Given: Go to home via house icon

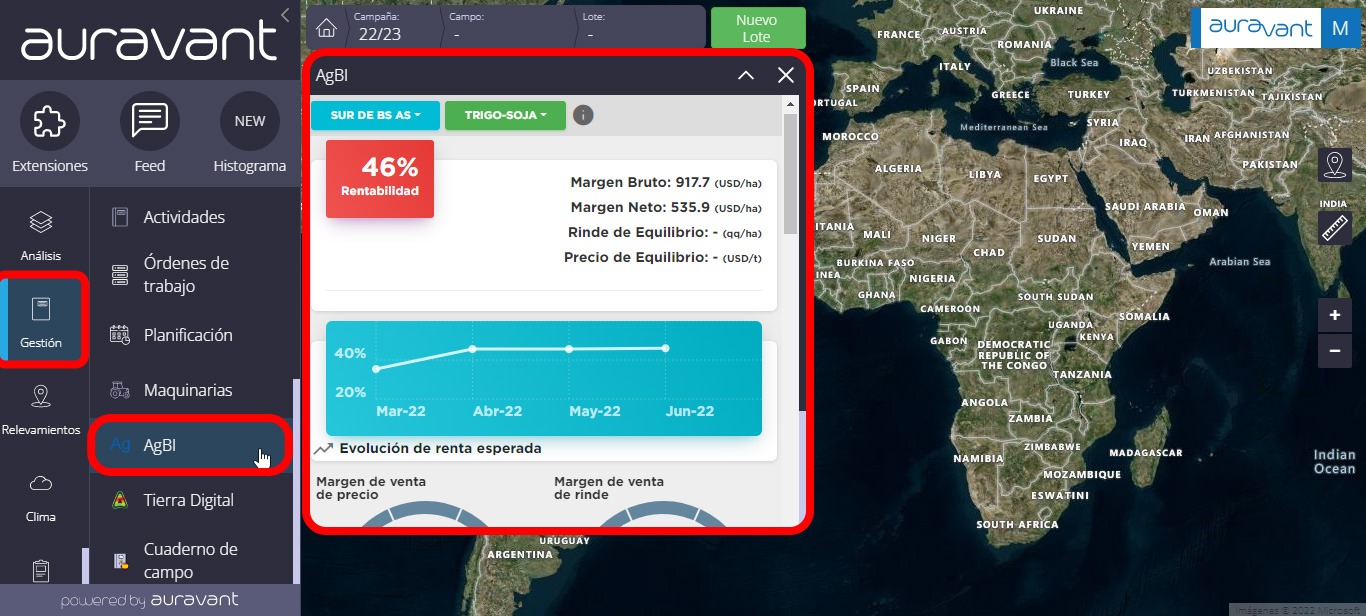Looking at the screenshot, I should pyautogui.click(x=326, y=27).
